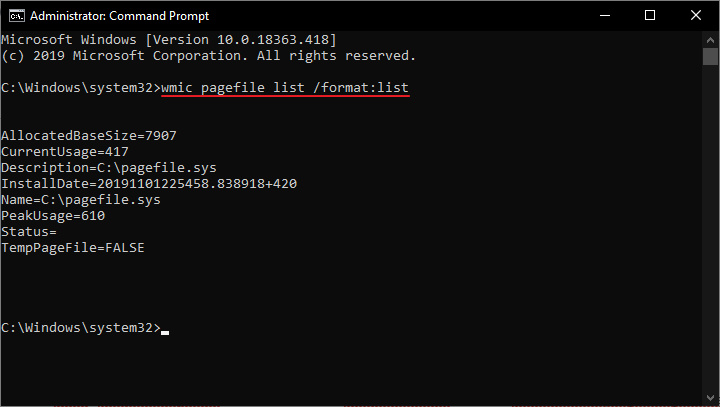Click the Status= output line
Image resolution: width=720 pixels, height=407 pixels.
pyautogui.click(x=28, y=232)
